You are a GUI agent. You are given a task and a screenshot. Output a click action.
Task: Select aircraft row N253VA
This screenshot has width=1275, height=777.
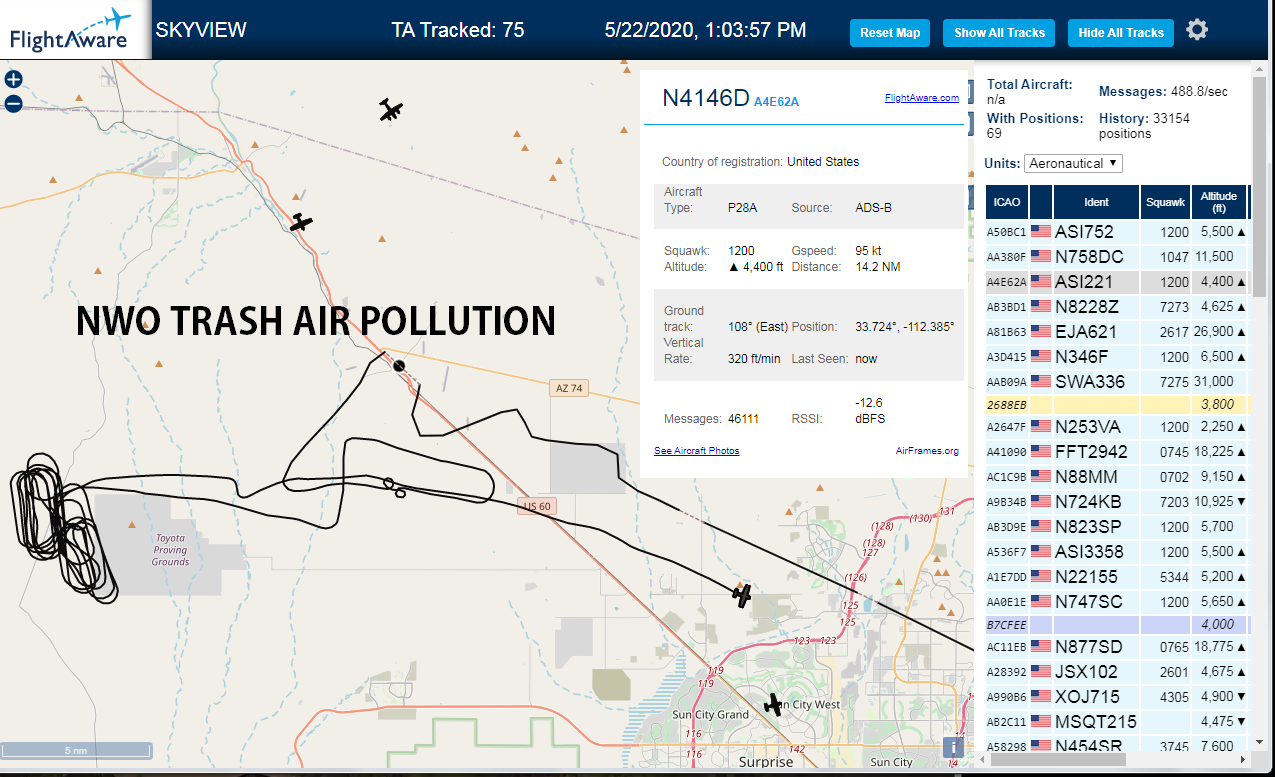pos(1117,427)
